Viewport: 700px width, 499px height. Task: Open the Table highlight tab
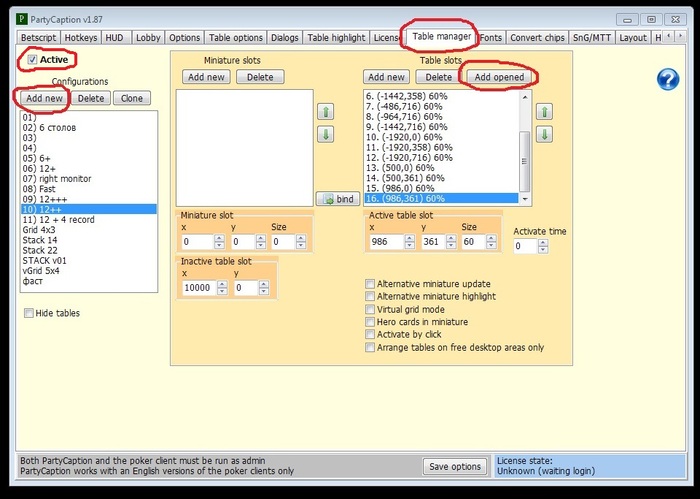coord(336,38)
